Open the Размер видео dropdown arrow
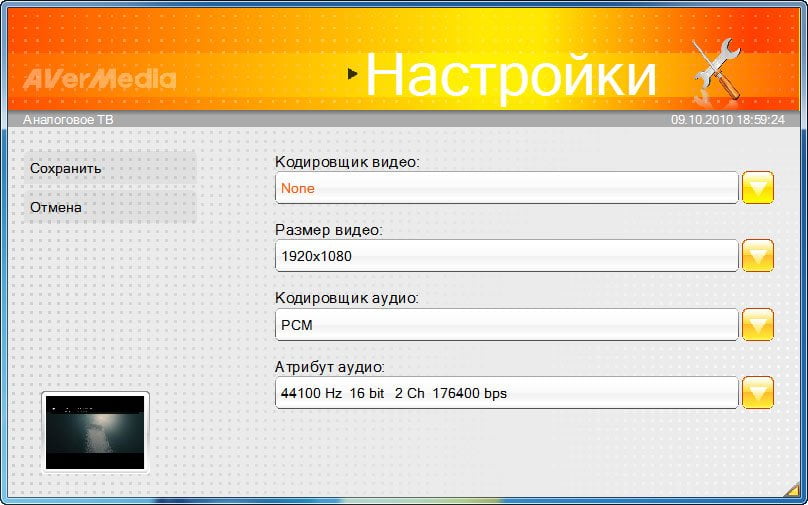 coord(758,256)
